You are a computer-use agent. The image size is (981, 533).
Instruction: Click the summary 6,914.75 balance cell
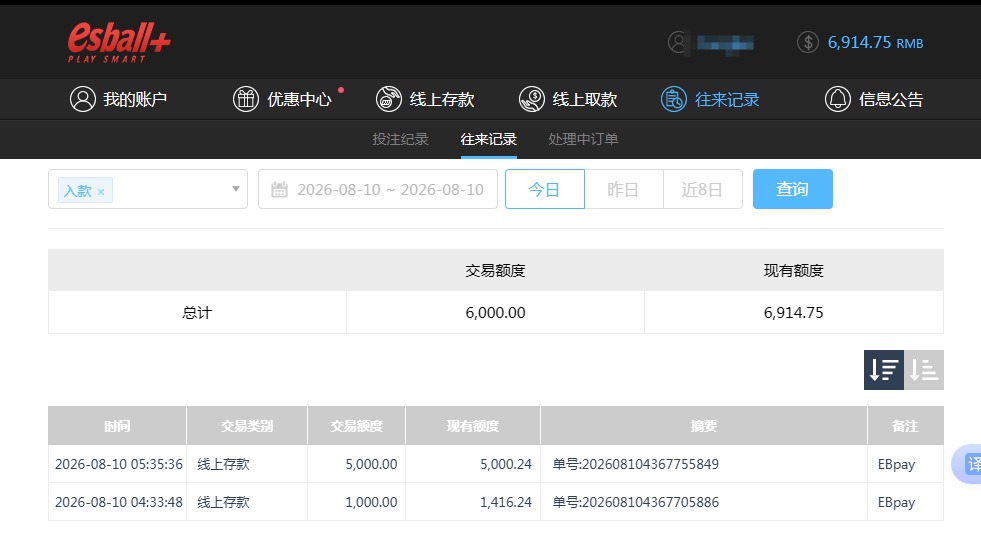[793, 313]
